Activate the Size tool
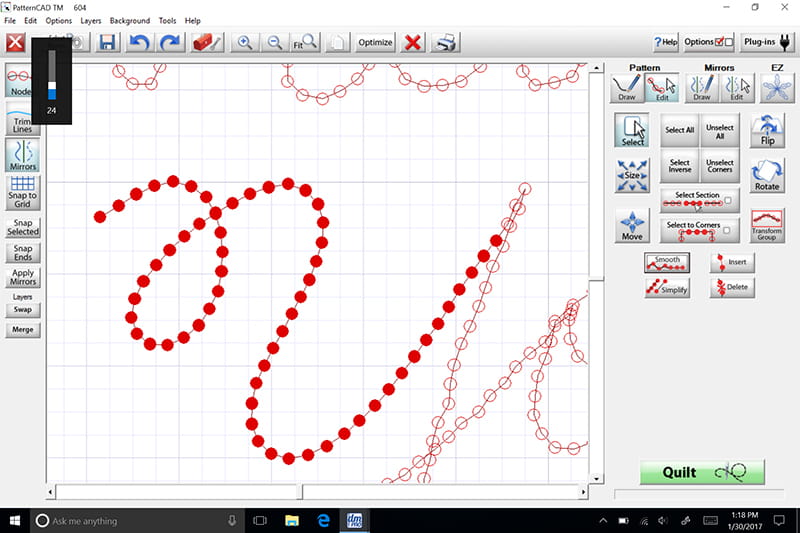 [x=632, y=175]
